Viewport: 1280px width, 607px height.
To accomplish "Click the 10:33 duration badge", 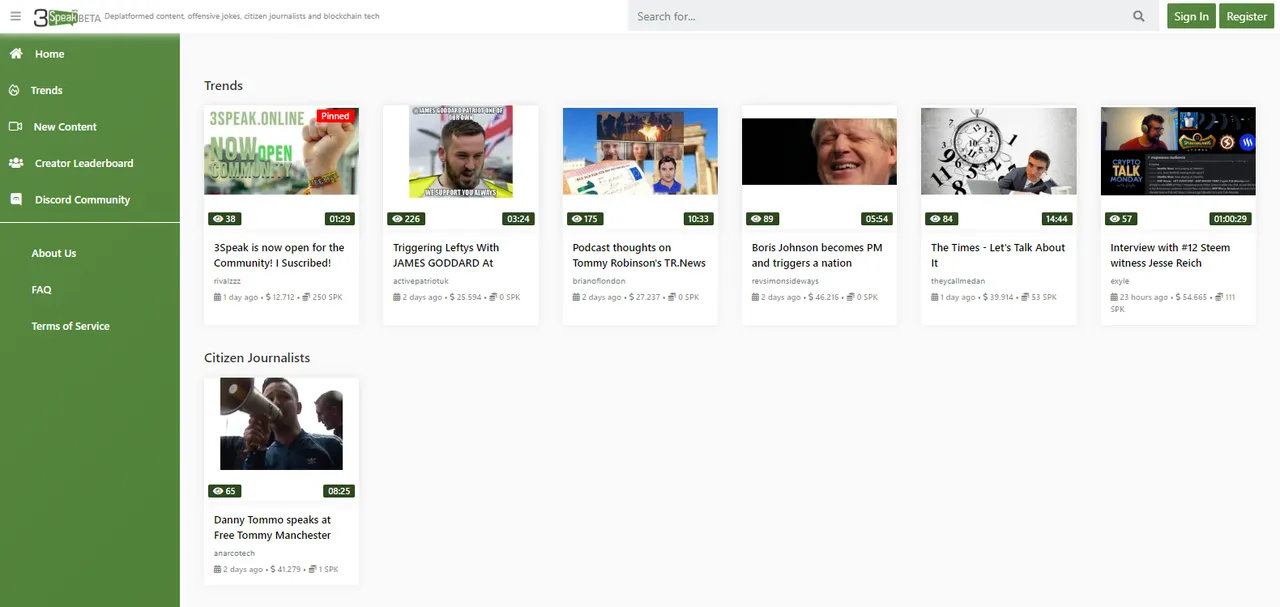I will 698,219.
